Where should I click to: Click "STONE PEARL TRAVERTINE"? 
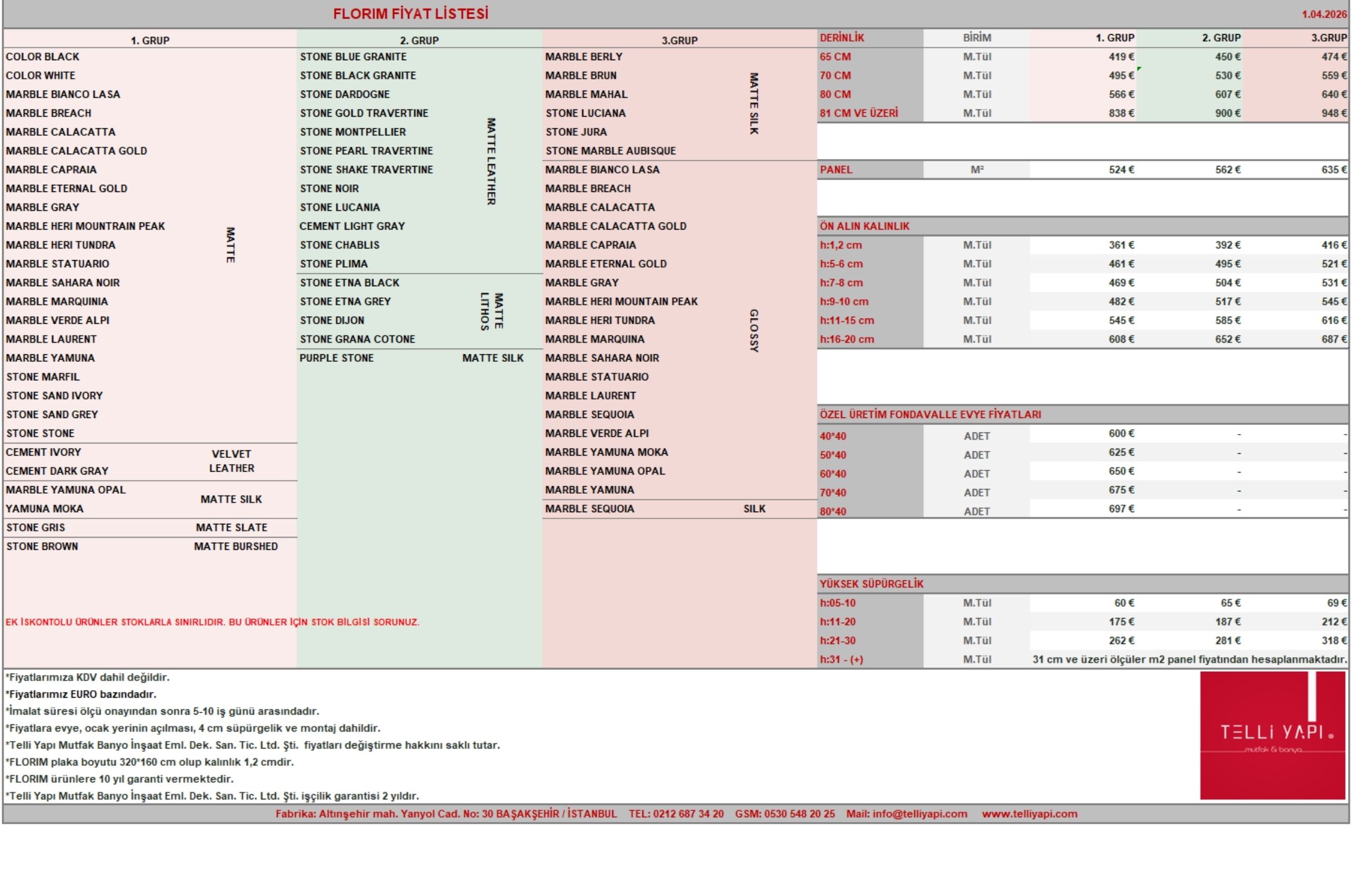click(366, 151)
